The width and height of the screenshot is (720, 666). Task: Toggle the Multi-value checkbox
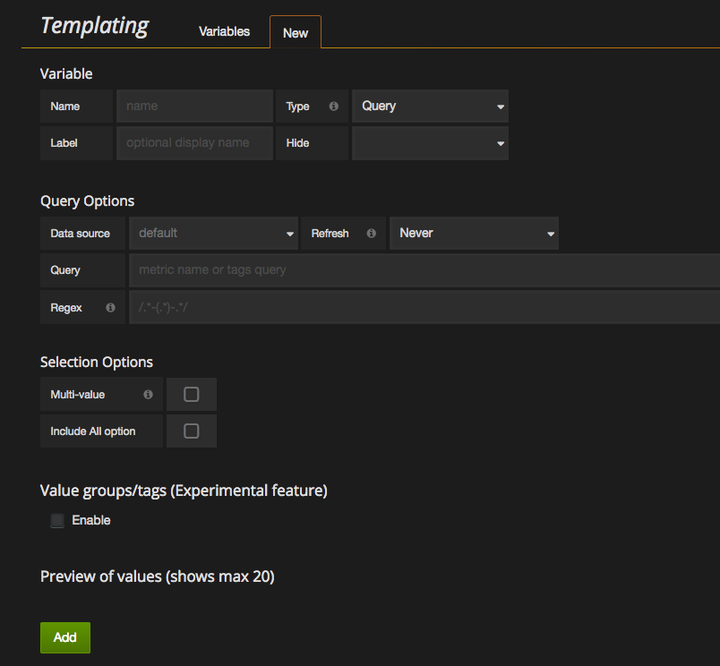click(191, 395)
